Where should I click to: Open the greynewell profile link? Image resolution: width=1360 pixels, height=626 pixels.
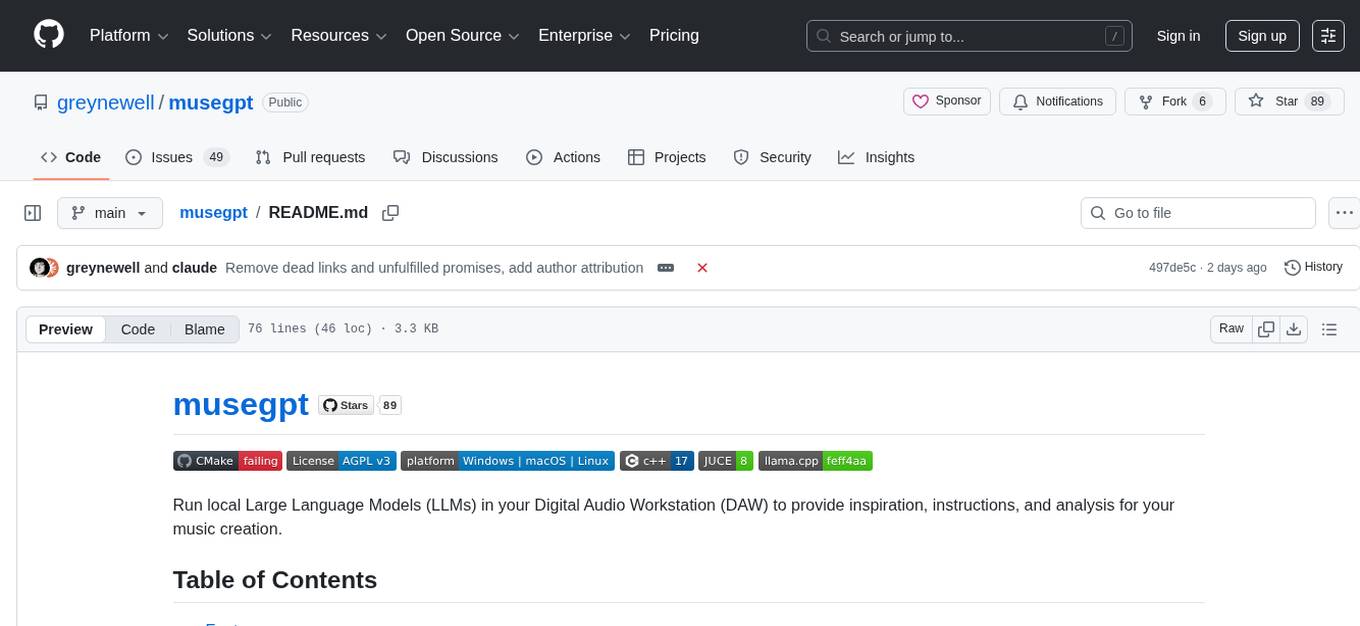click(105, 102)
